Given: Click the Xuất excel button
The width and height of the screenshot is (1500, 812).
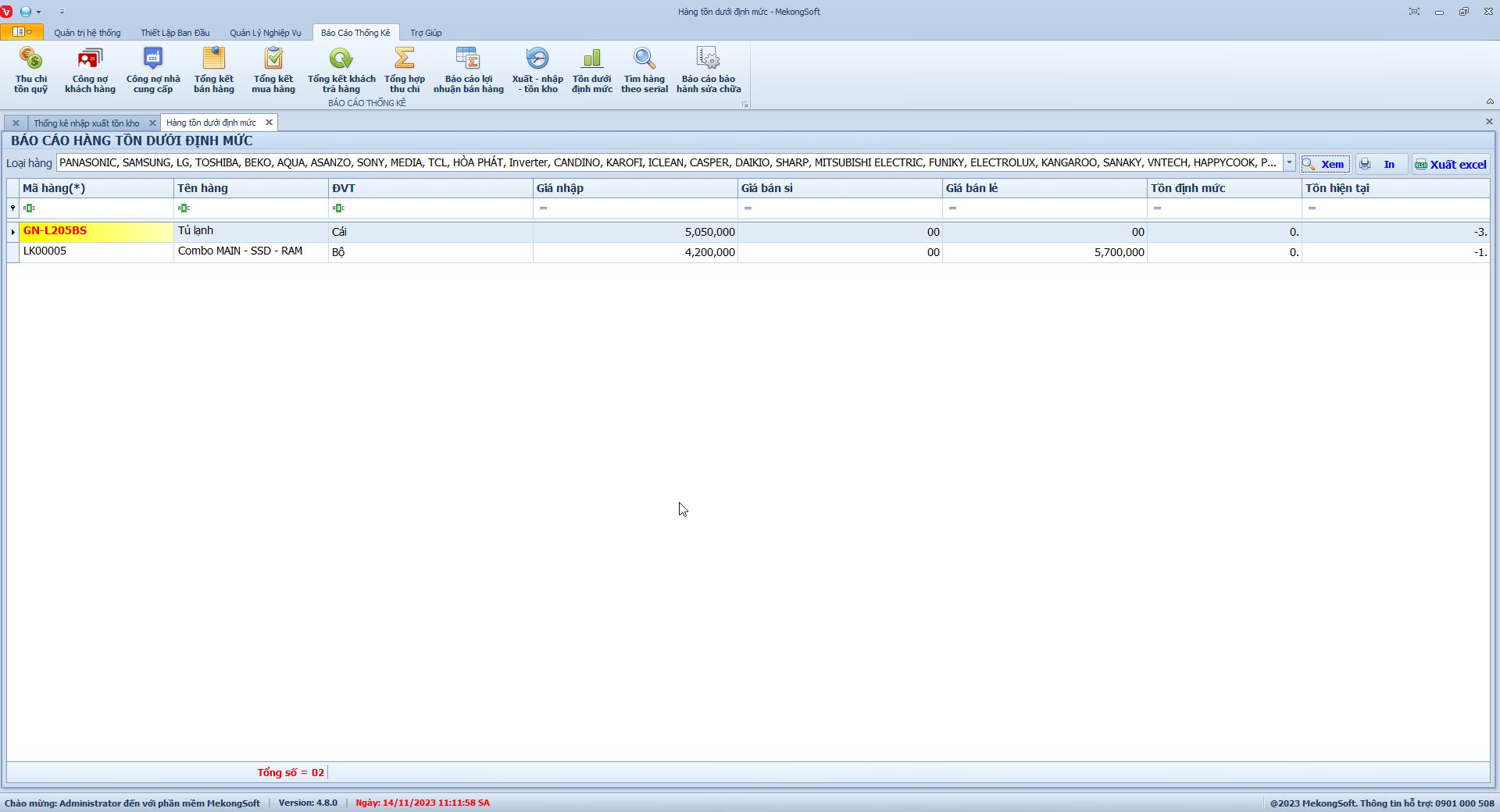Looking at the screenshot, I should (1451, 164).
